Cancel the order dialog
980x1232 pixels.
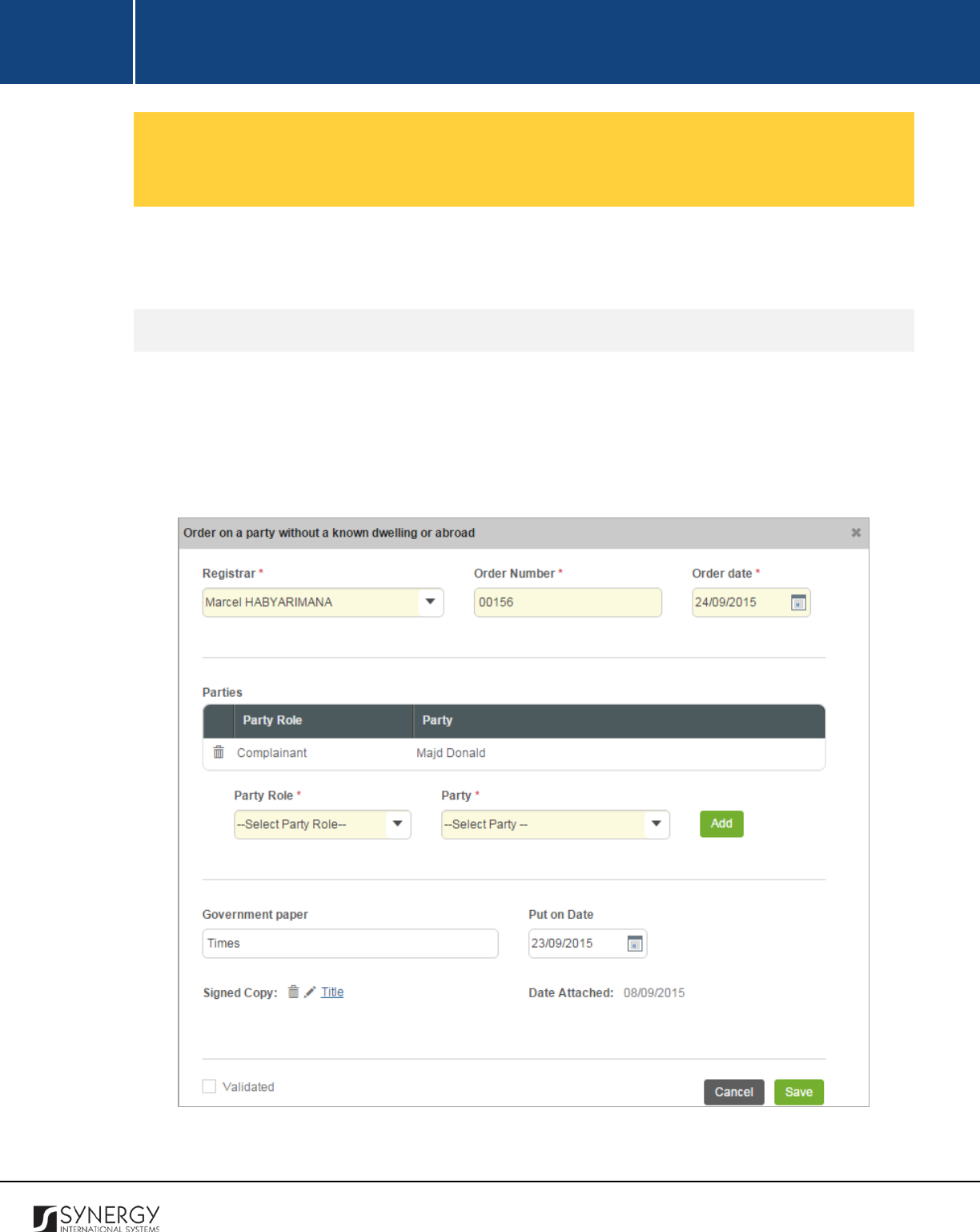[x=734, y=1092]
